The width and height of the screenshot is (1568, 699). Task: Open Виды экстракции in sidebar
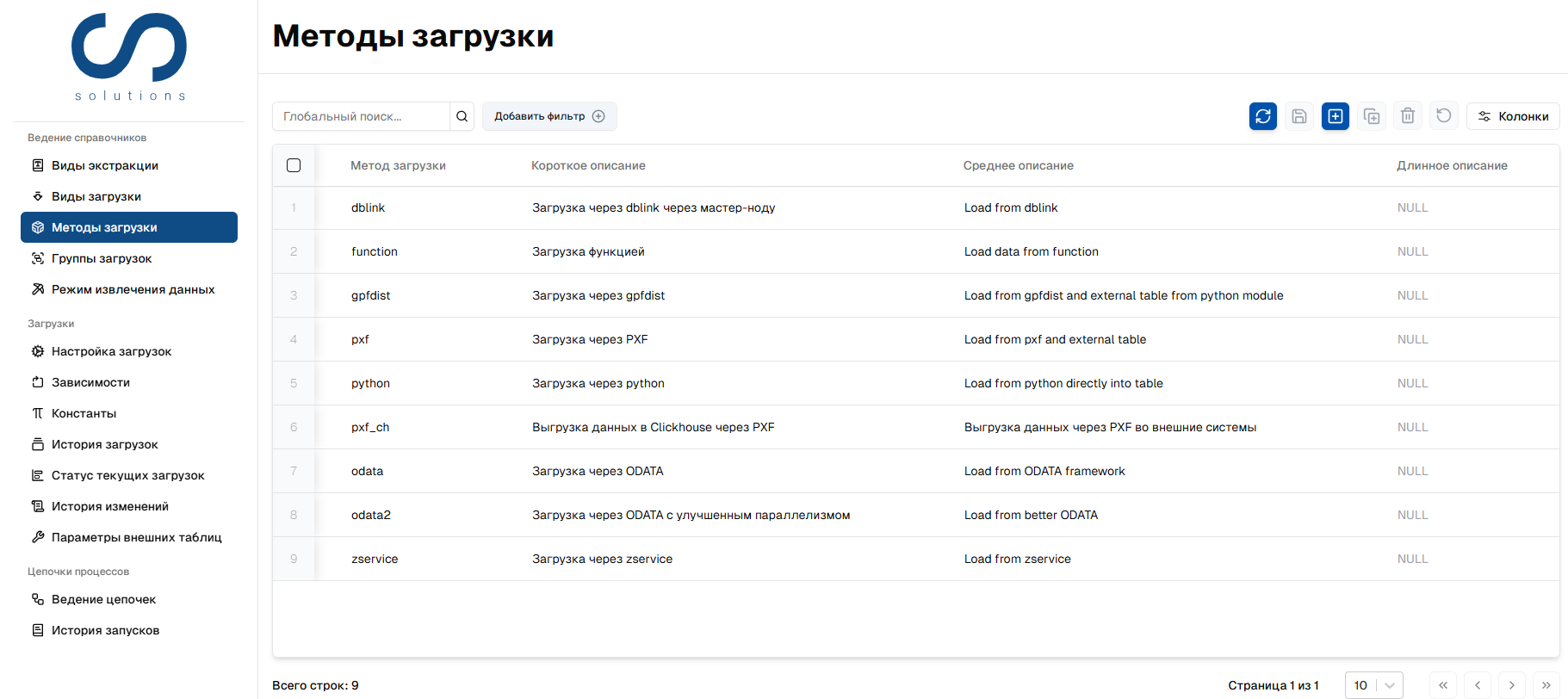click(104, 165)
